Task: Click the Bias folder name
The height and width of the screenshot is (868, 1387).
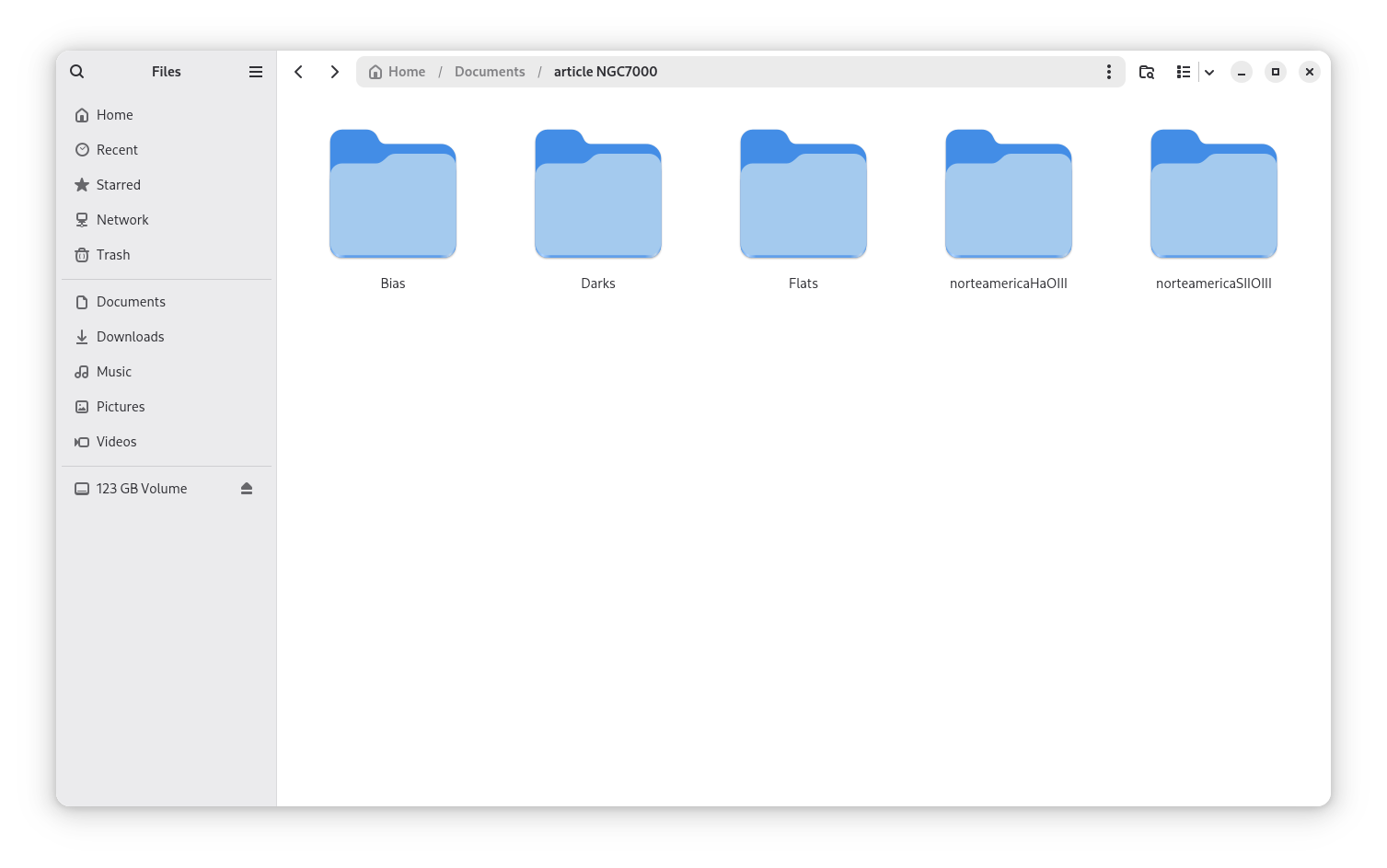Action: tap(393, 284)
